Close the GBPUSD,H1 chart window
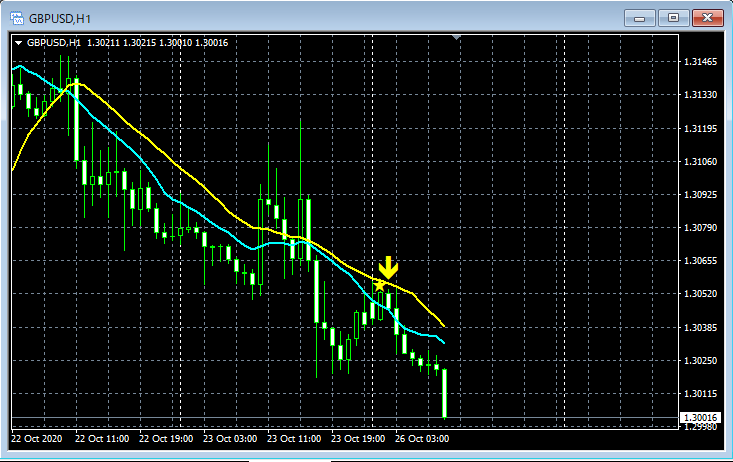The width and height of the screenshot is (733, 462). tap(707, 18)
